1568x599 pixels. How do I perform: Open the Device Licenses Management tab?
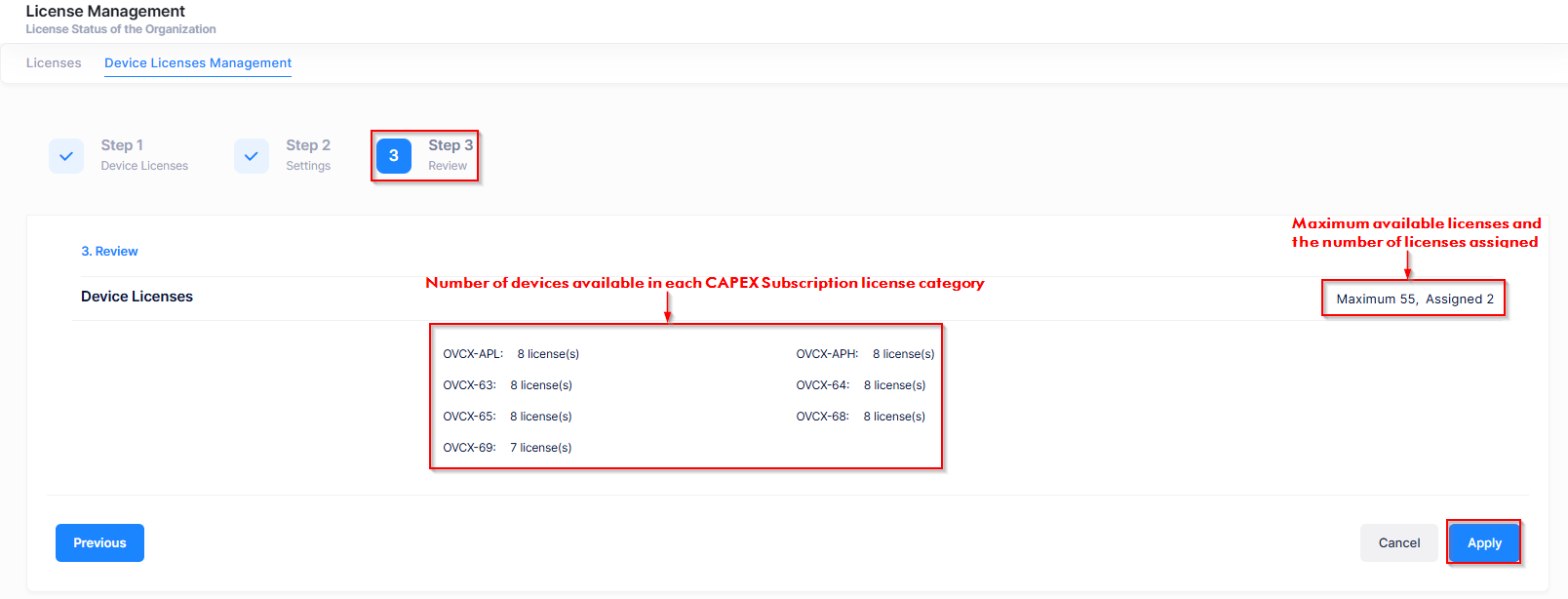click(198, 63)
